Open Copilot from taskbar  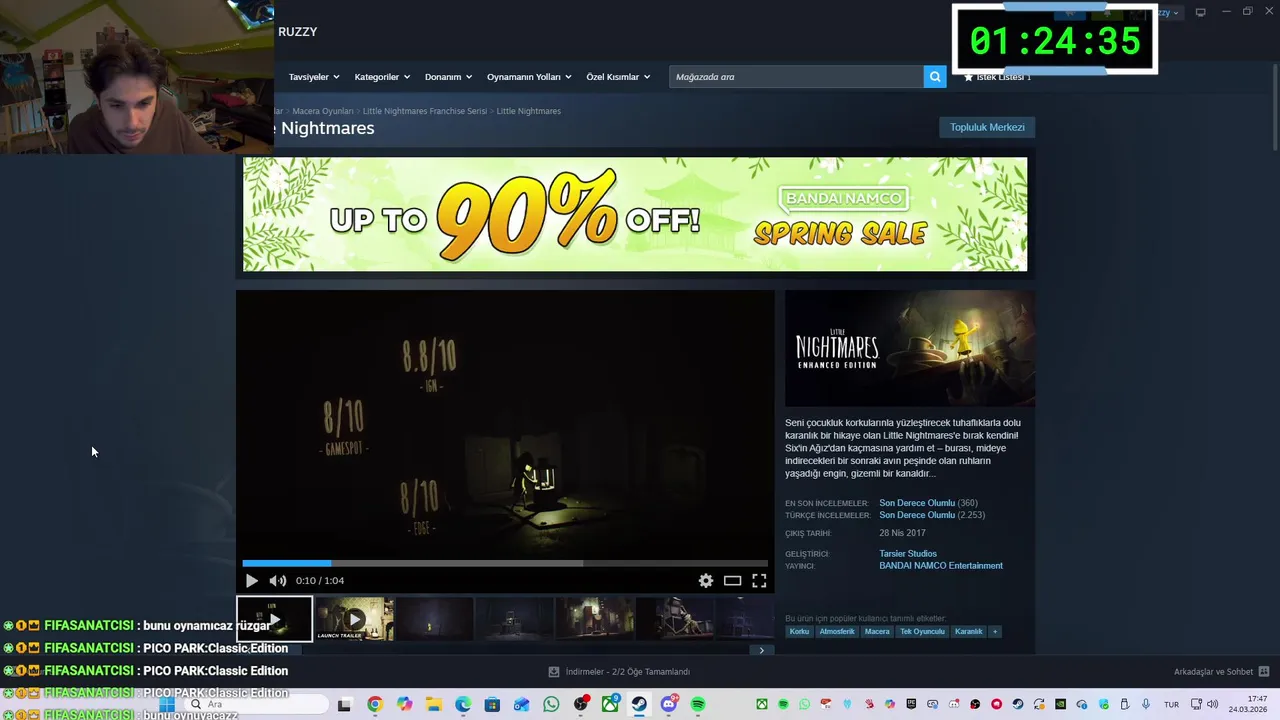coord(404,704)
